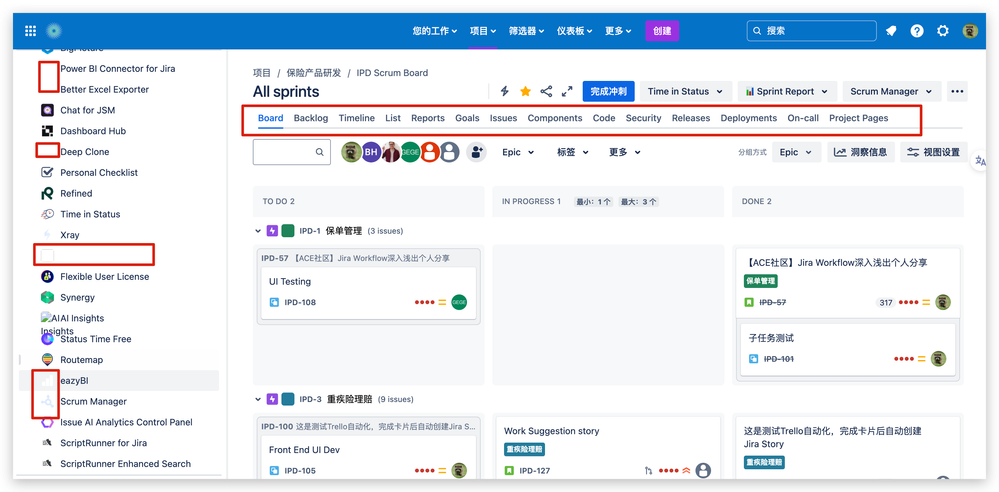Click the top bar 搜索 field

(x=812, y=31)
